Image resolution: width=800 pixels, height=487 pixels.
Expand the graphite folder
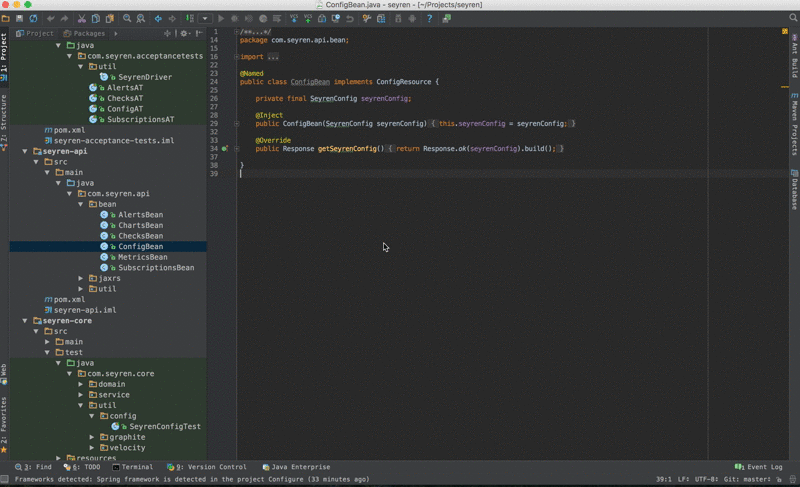point(92,437)
